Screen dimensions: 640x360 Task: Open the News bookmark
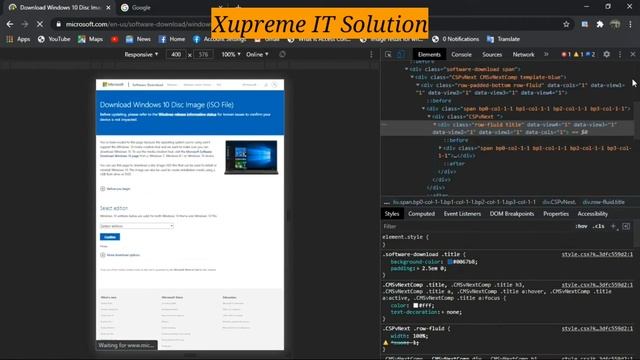pos(138,39)
